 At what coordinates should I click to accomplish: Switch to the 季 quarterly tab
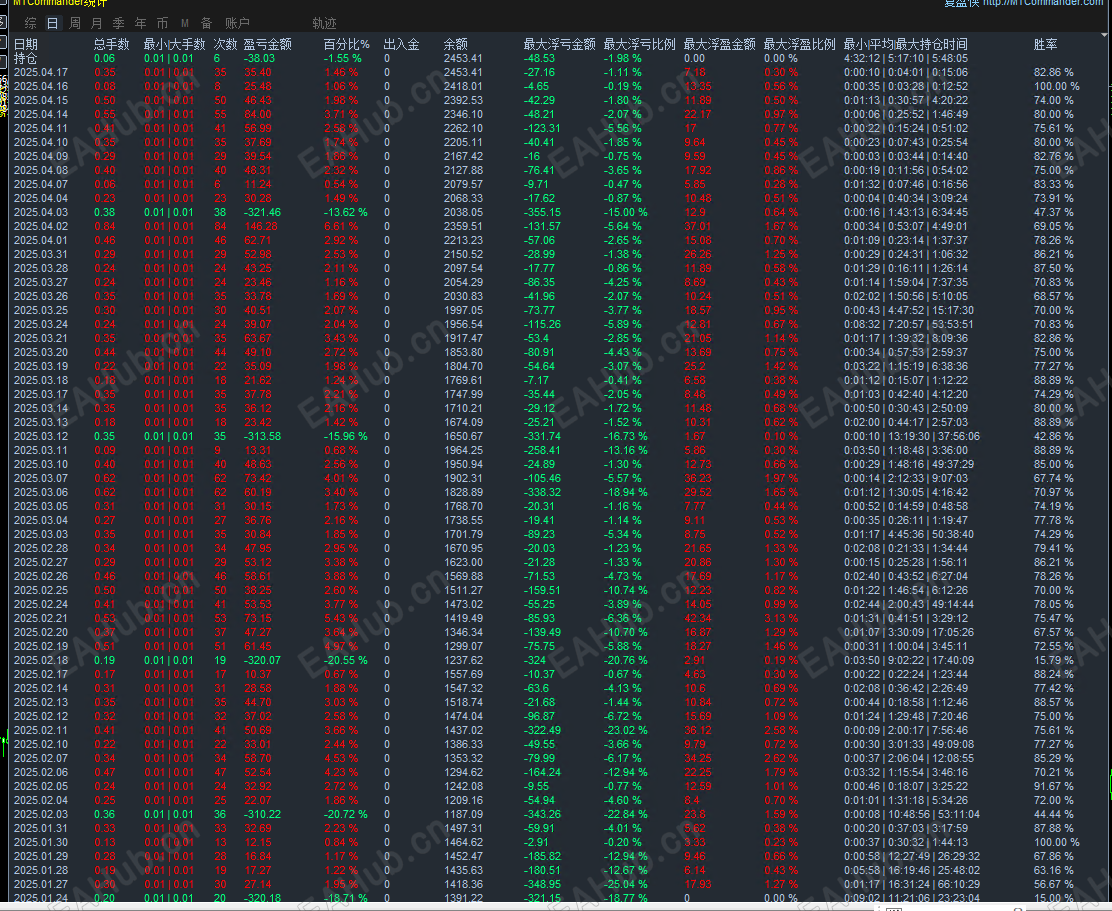coord(118,23)
